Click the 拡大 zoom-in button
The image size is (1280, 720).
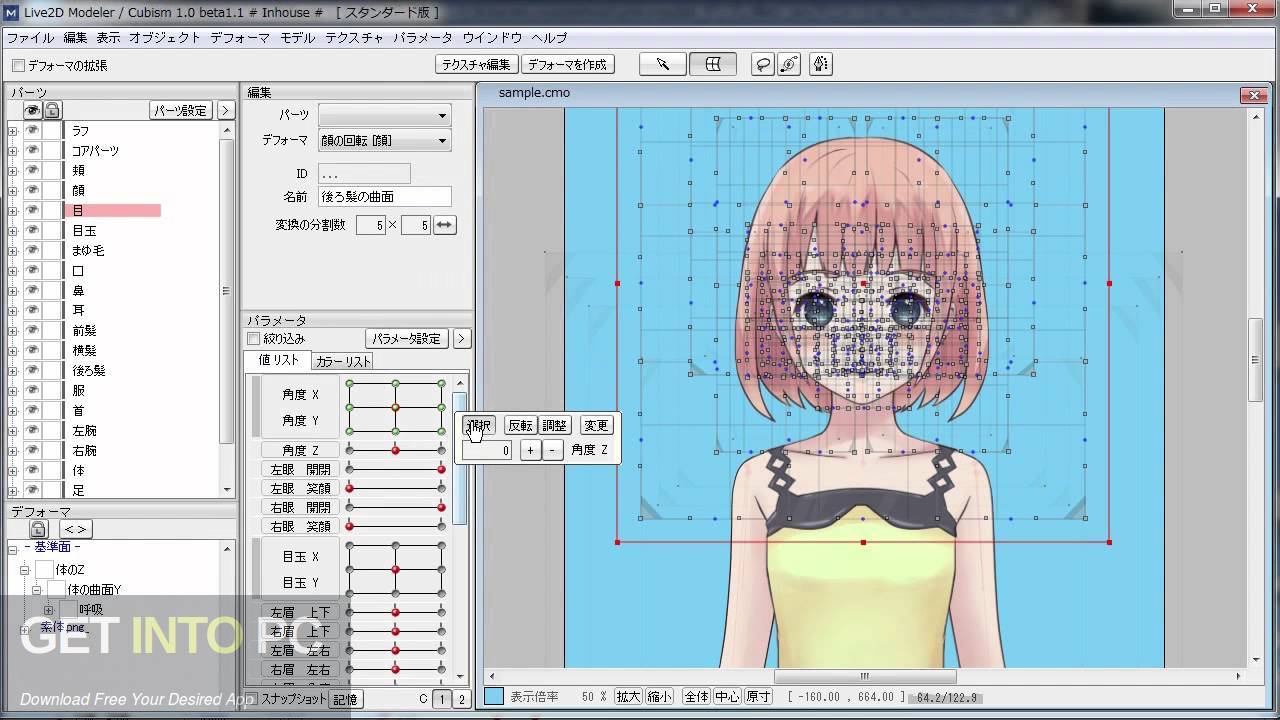pyautogui.click(x=627, y=697)
